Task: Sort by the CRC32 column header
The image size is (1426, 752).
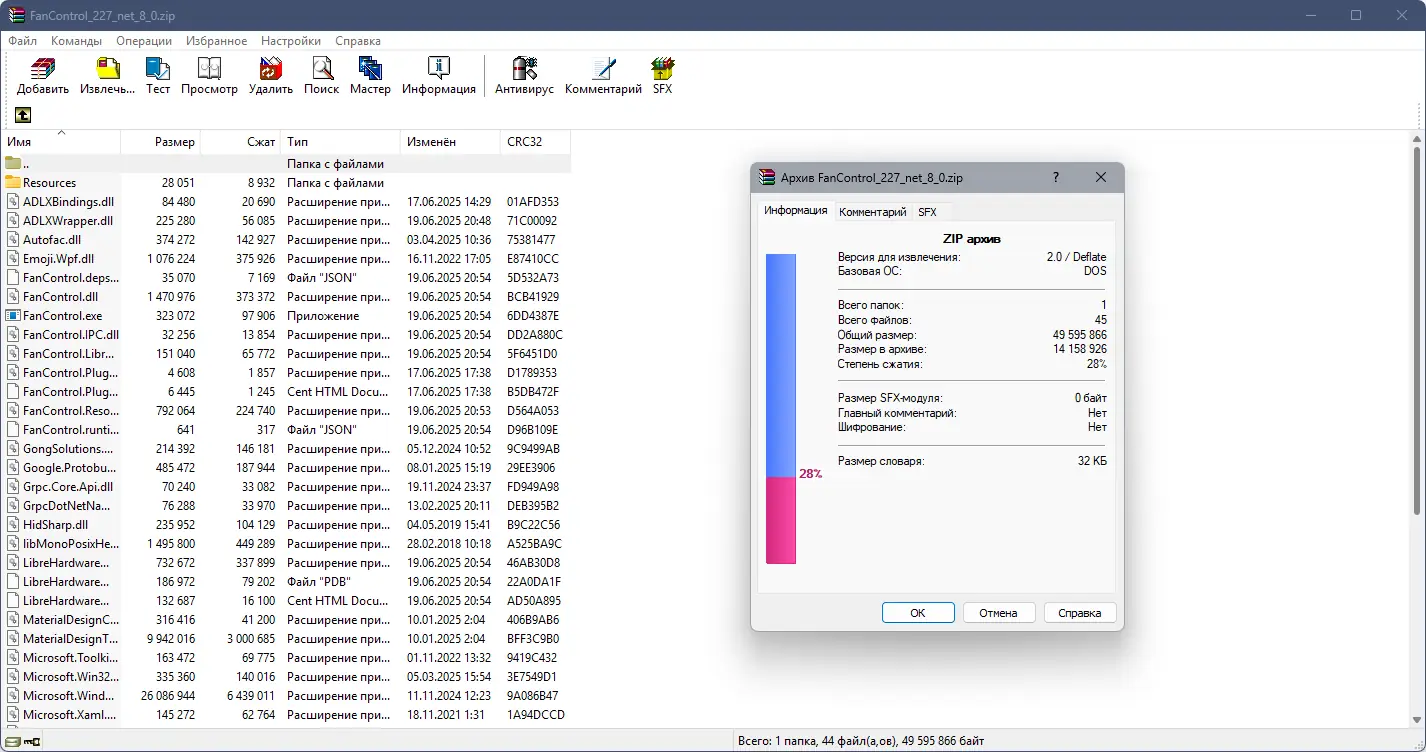Action: point(536,142)
